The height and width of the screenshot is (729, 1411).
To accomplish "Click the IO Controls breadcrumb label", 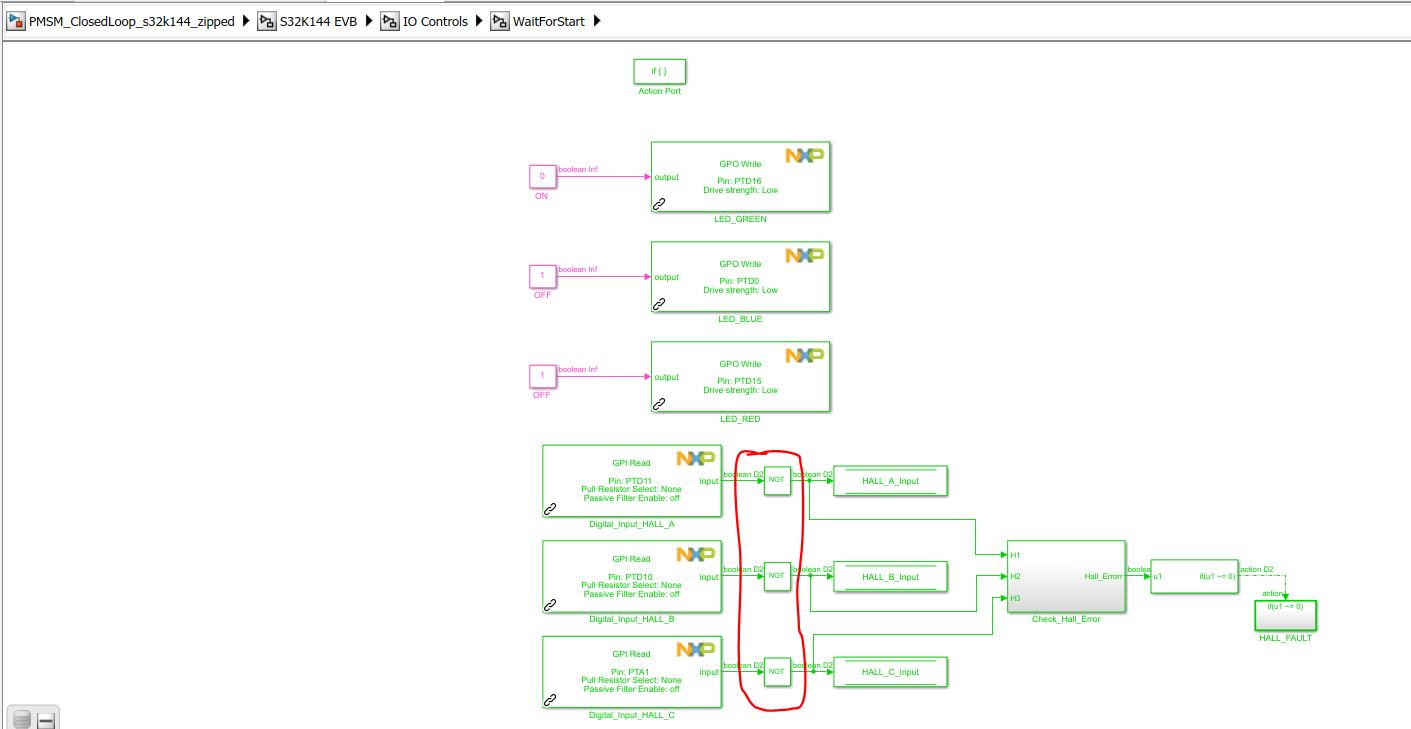I will [435, 20].
